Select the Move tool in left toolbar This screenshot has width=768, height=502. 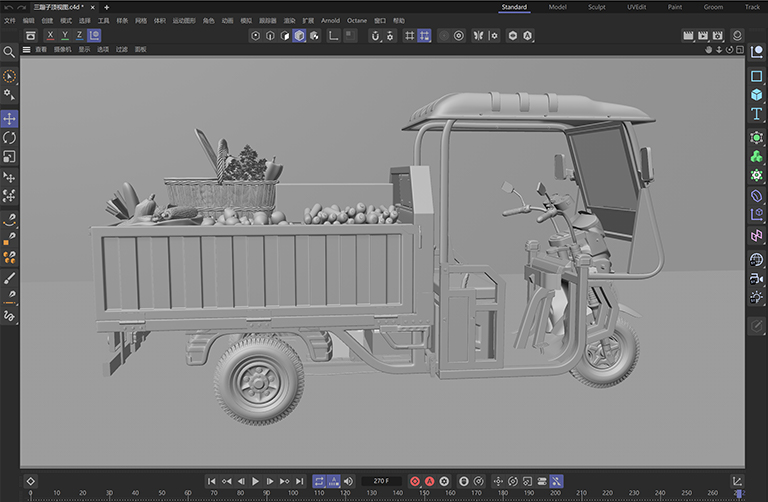(x=10, y=119)
